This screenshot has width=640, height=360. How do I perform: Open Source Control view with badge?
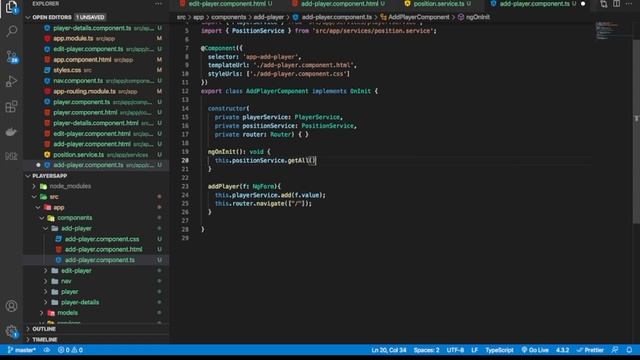point(11,56)
